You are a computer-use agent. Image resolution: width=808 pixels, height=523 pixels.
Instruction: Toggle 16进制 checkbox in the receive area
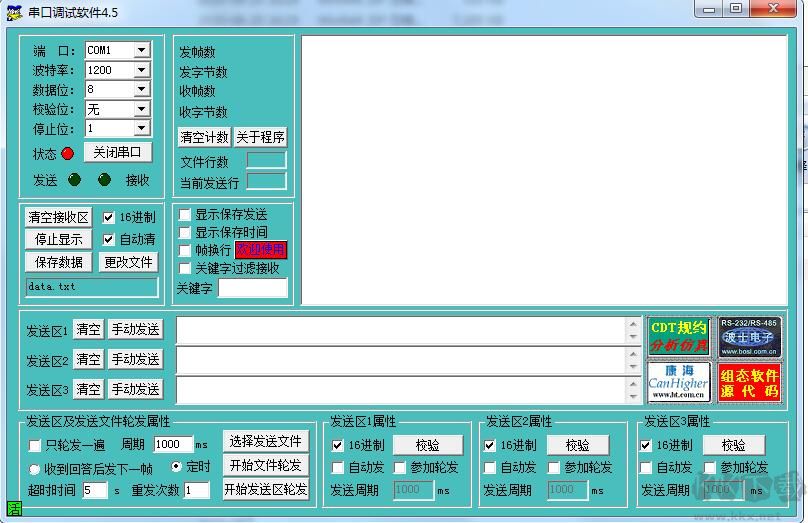click(x=109, y=217)
